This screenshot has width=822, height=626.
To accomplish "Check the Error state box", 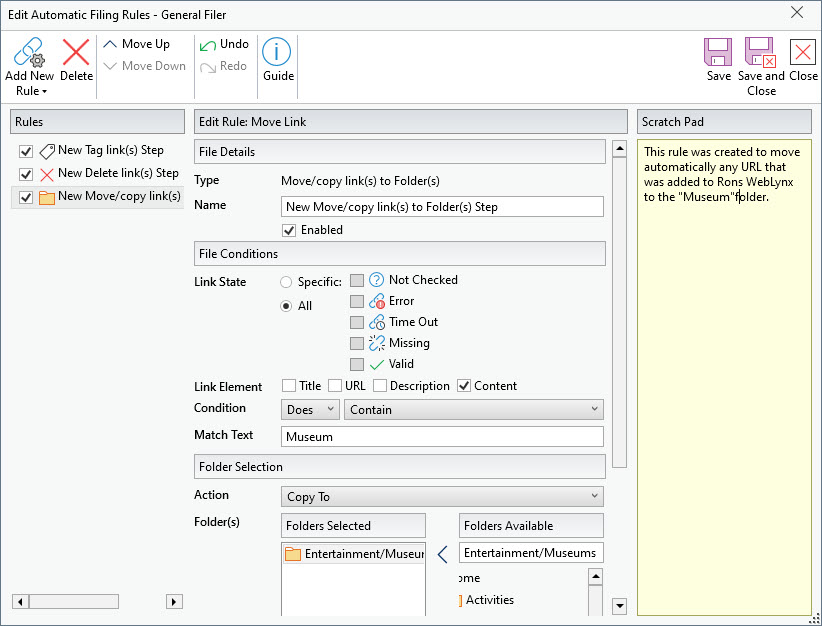I will tap(356, 301).
